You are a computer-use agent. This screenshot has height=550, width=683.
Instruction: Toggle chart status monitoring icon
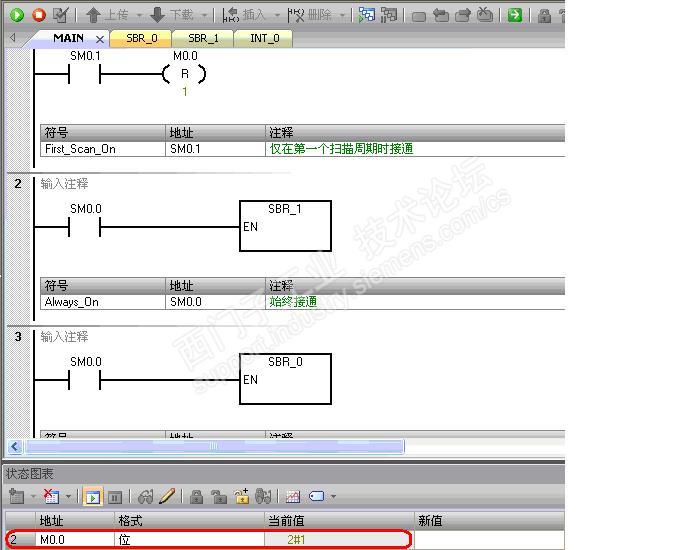93,497
